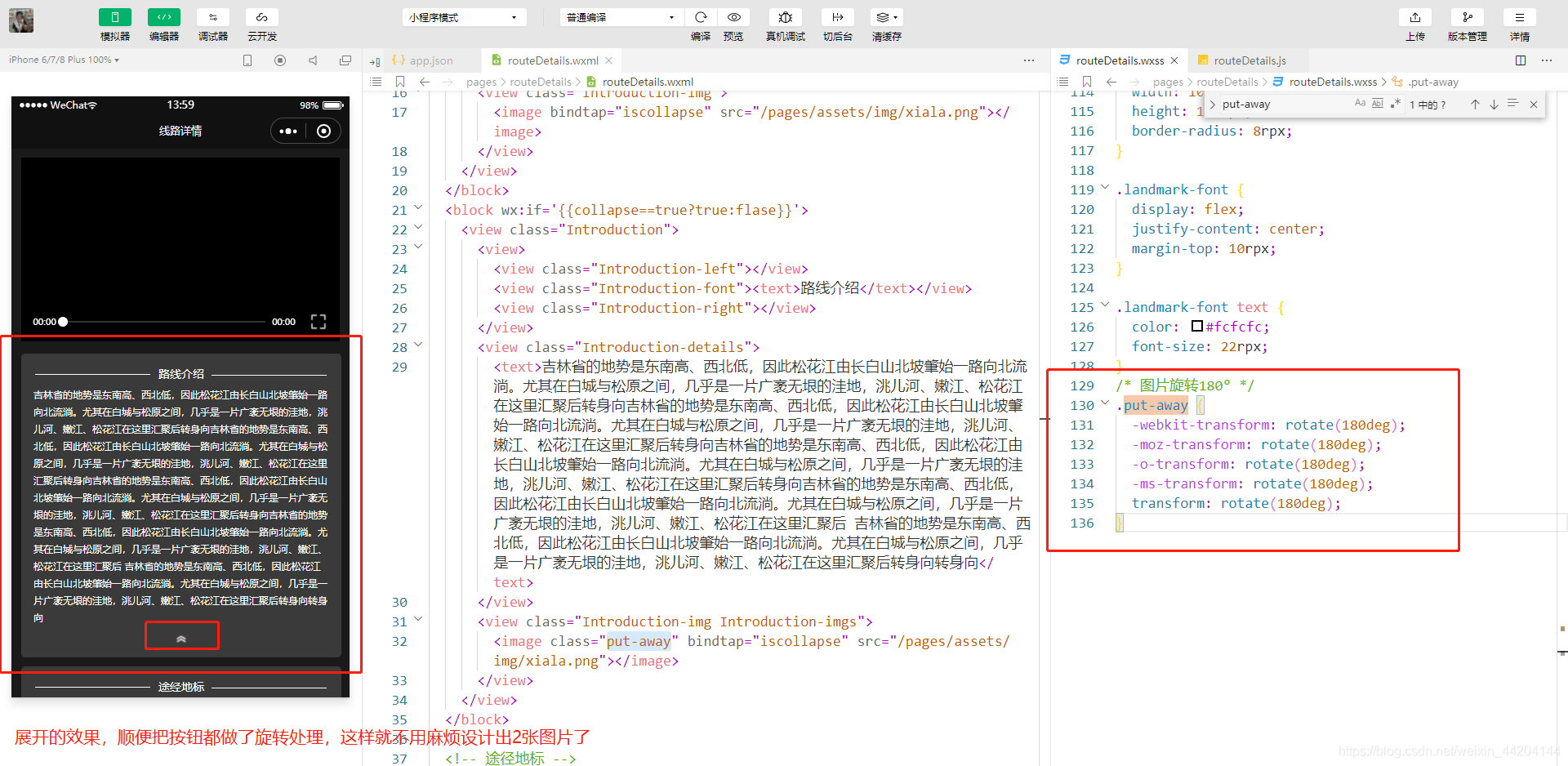Collapse the .landmark-font rule at line 119

pos(1105,187)
